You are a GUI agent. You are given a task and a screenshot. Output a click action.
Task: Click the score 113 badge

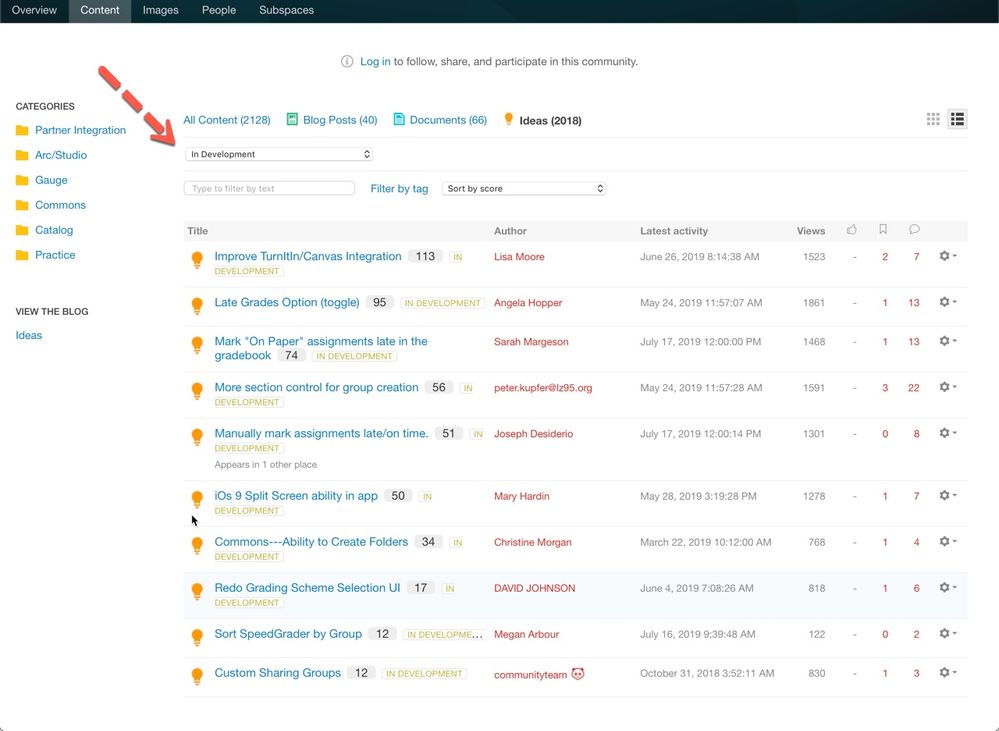click(x=425, y=256)
